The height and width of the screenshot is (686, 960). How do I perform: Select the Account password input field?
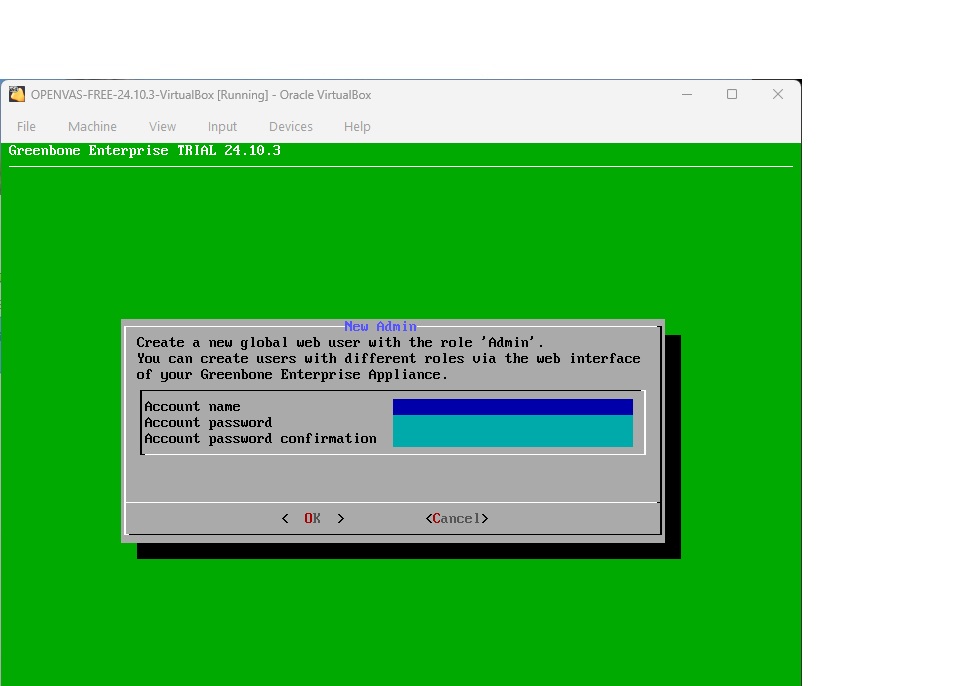pyautogui.click(x=512, y=423)
